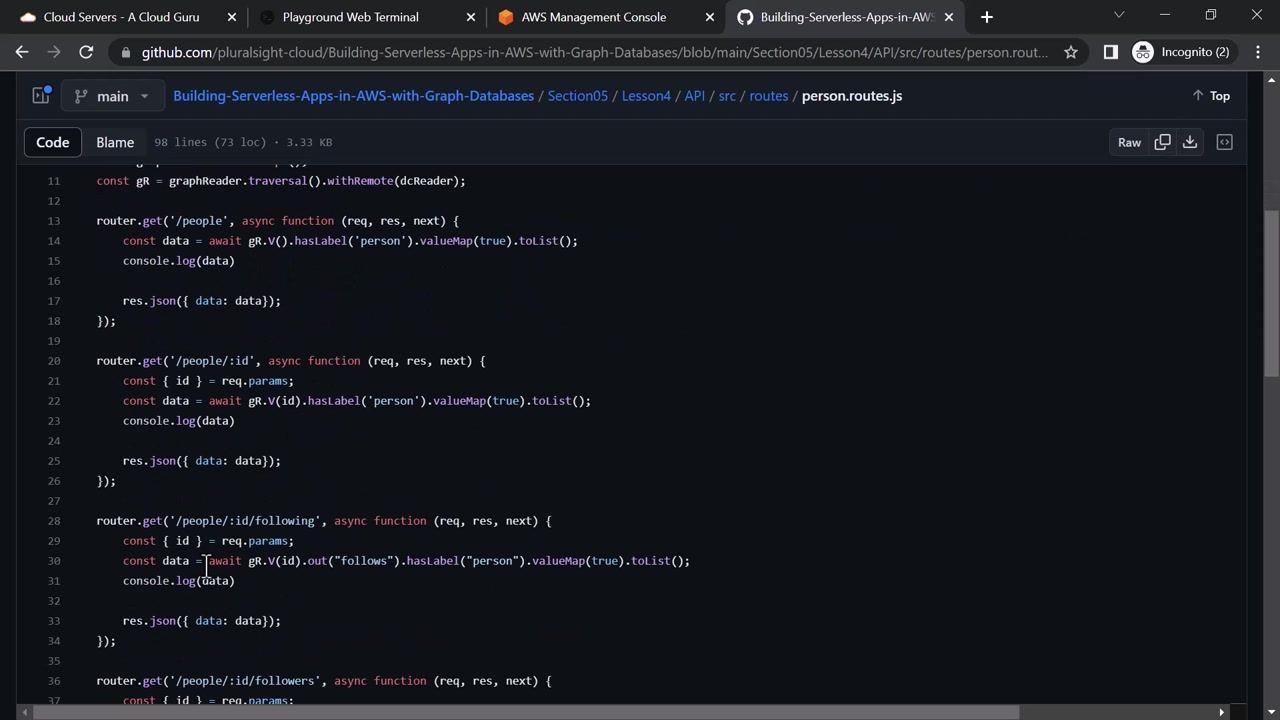Reload the current page
This screenshot has width=1280, height=720.
(86, 52)
